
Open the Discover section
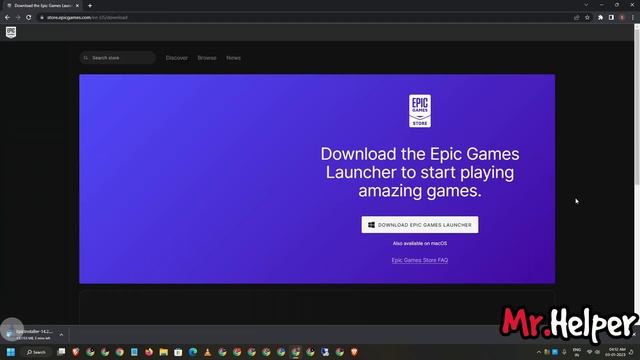pos(177,58)
